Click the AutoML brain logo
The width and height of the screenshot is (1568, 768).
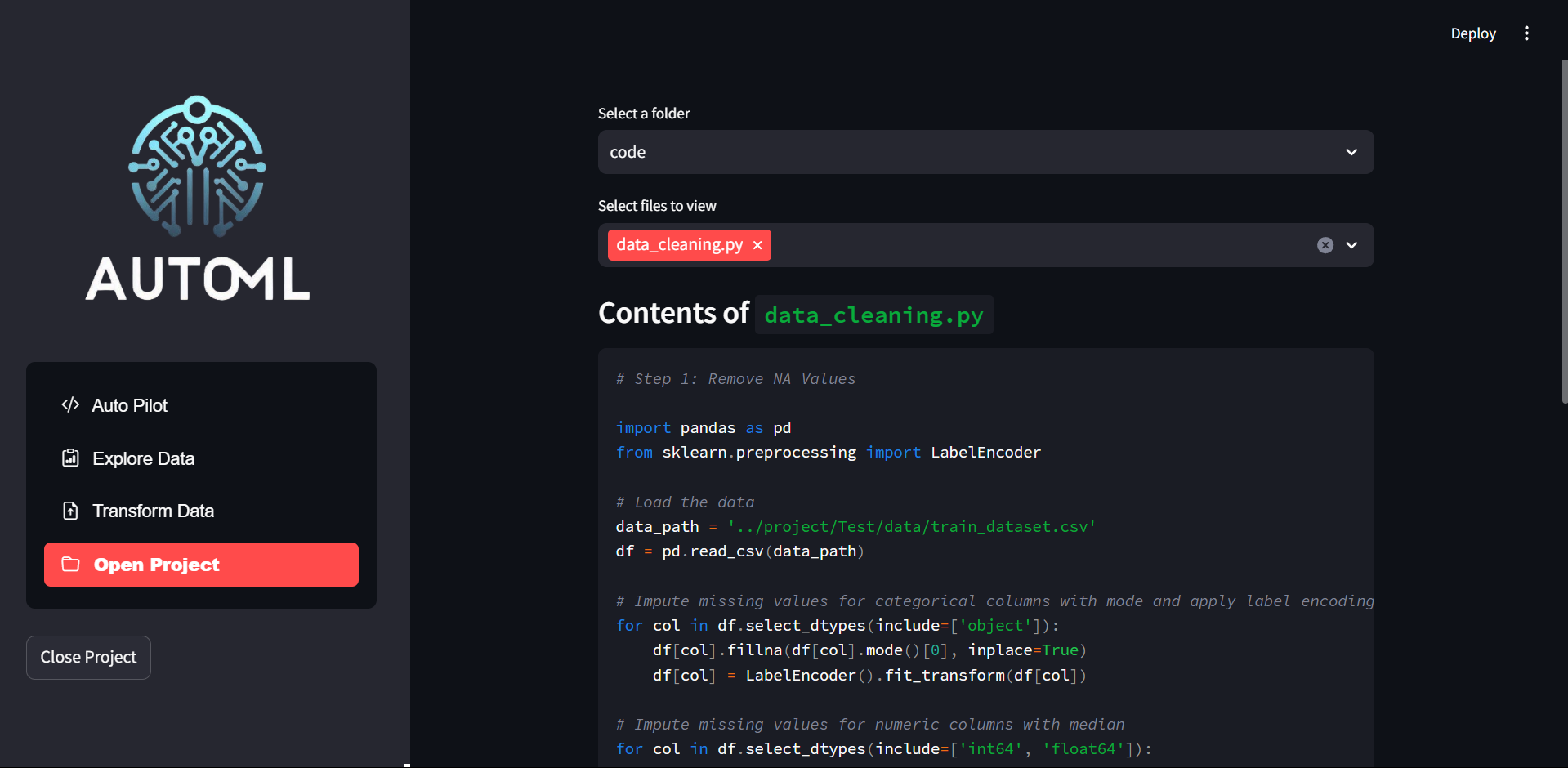[197, 166]
